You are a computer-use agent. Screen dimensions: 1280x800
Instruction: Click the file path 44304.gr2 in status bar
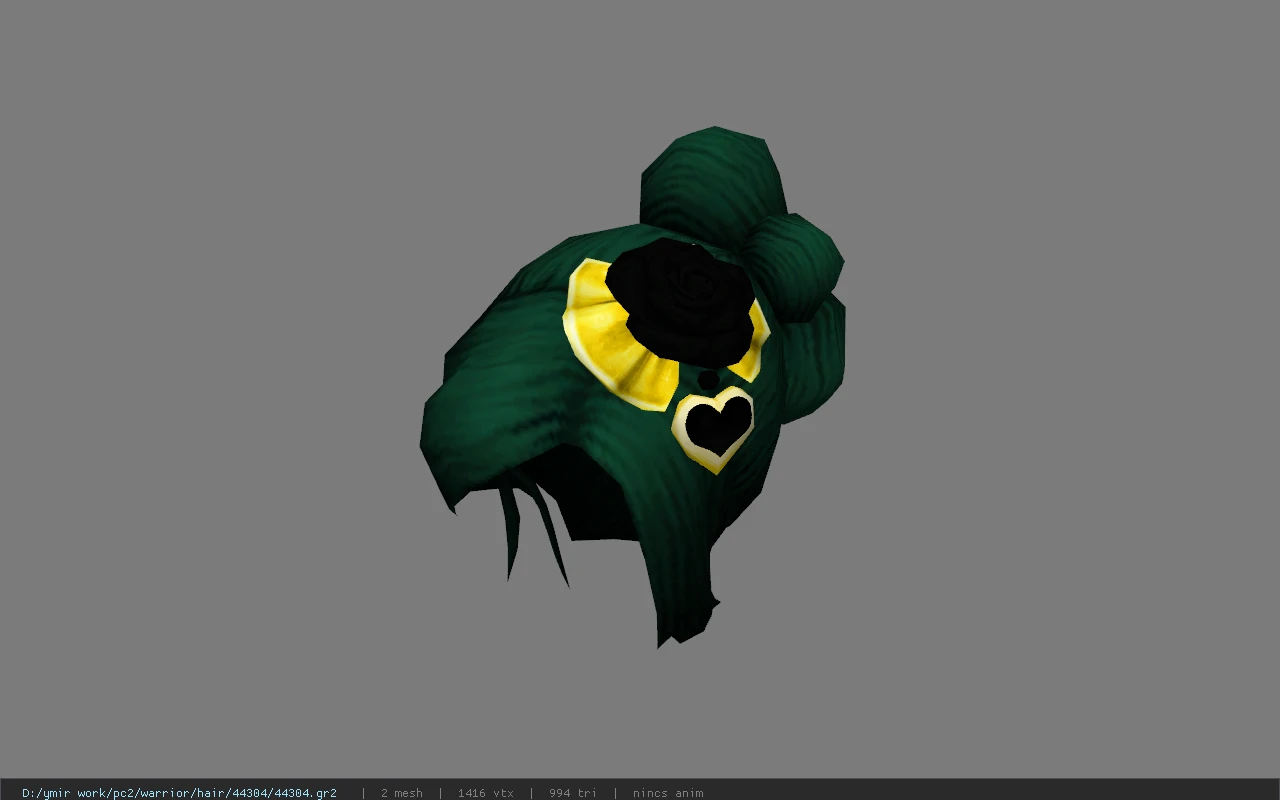[x=179, y=793]
